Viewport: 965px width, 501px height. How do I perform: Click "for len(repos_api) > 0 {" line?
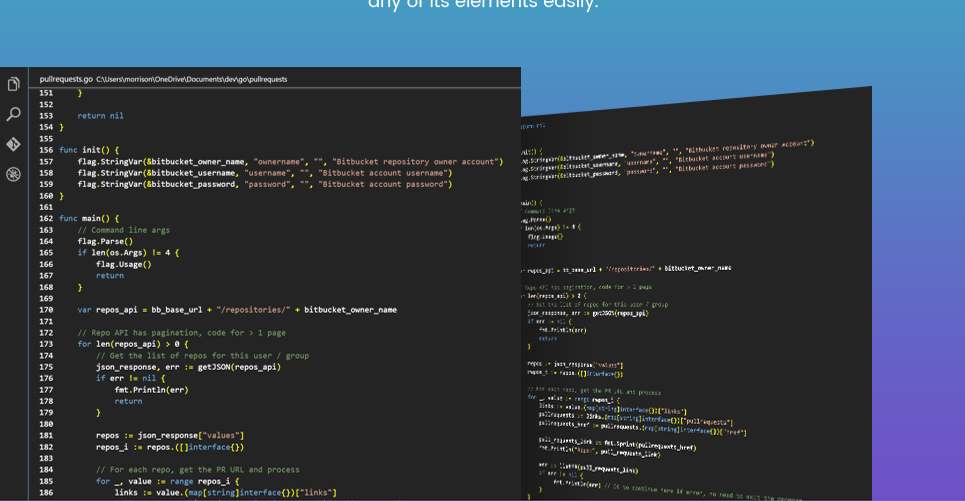133,344
